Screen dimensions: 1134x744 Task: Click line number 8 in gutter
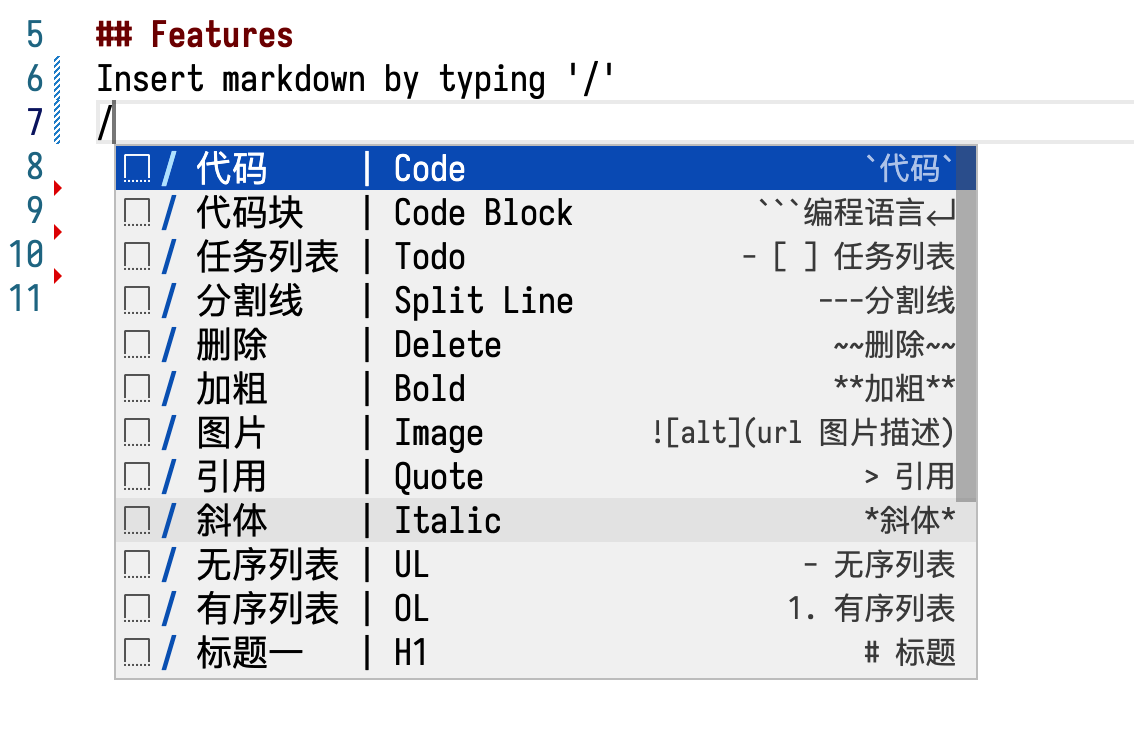[35, 166]
